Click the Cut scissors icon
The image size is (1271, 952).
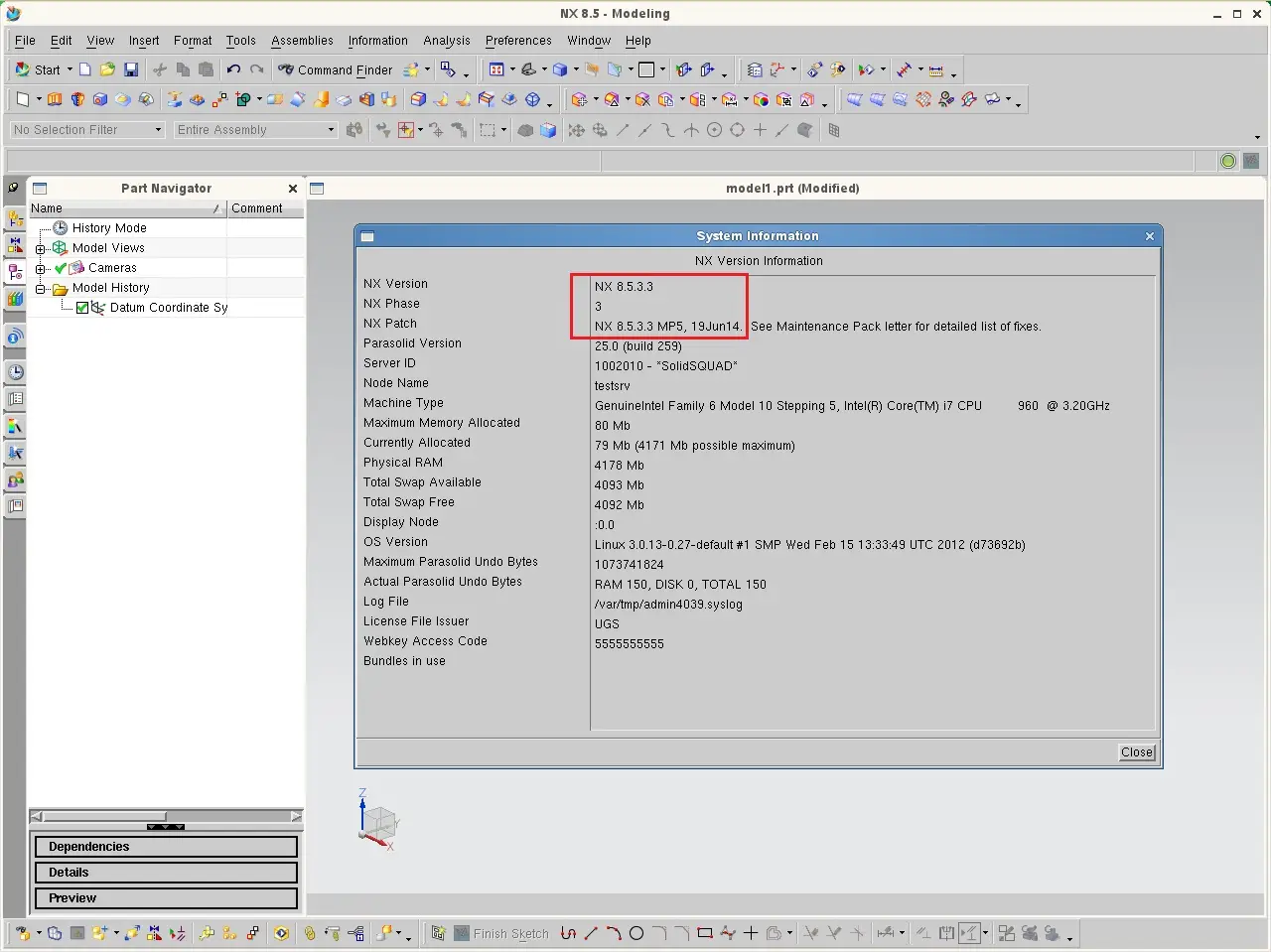point(160,69)
